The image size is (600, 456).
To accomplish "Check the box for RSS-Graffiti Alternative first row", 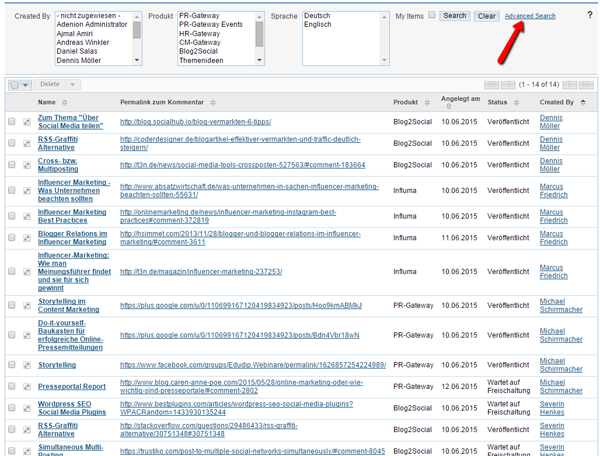I will coord(12,144).
